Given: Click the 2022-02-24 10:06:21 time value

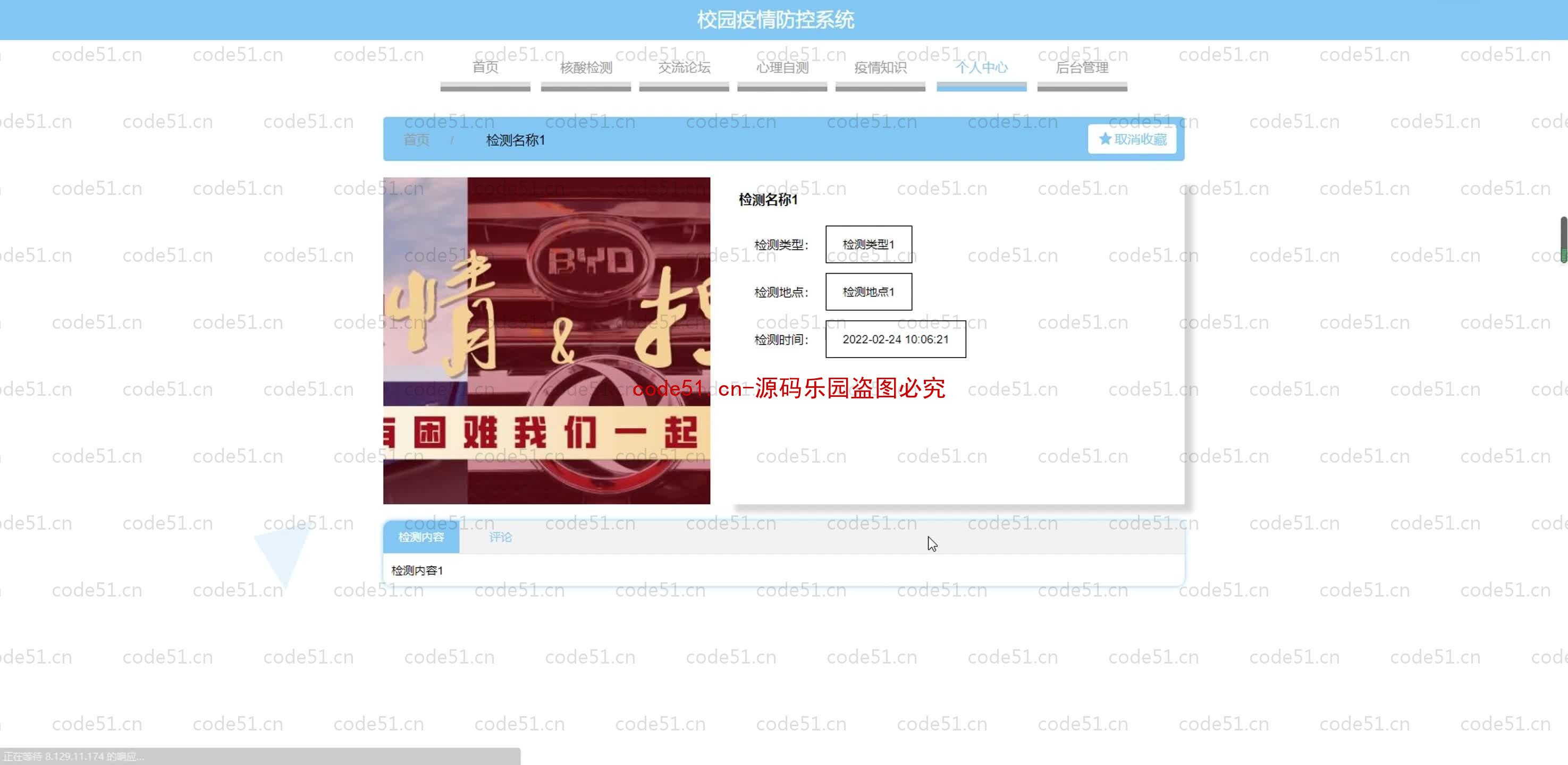Looking at the screenshot, I should pyautogui.click(x=896, y=339).
